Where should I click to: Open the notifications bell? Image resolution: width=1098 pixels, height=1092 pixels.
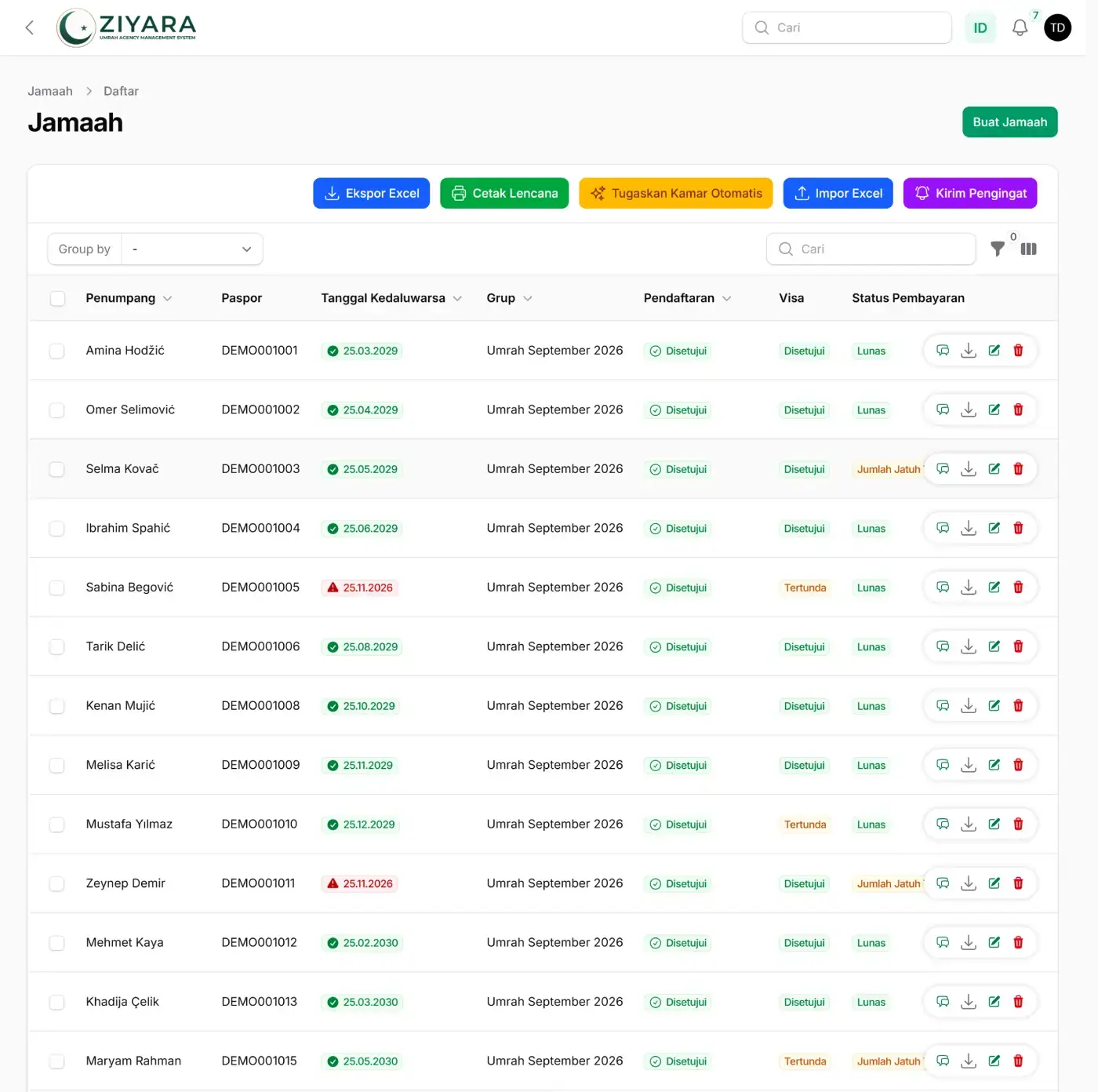pos(1020,27)
